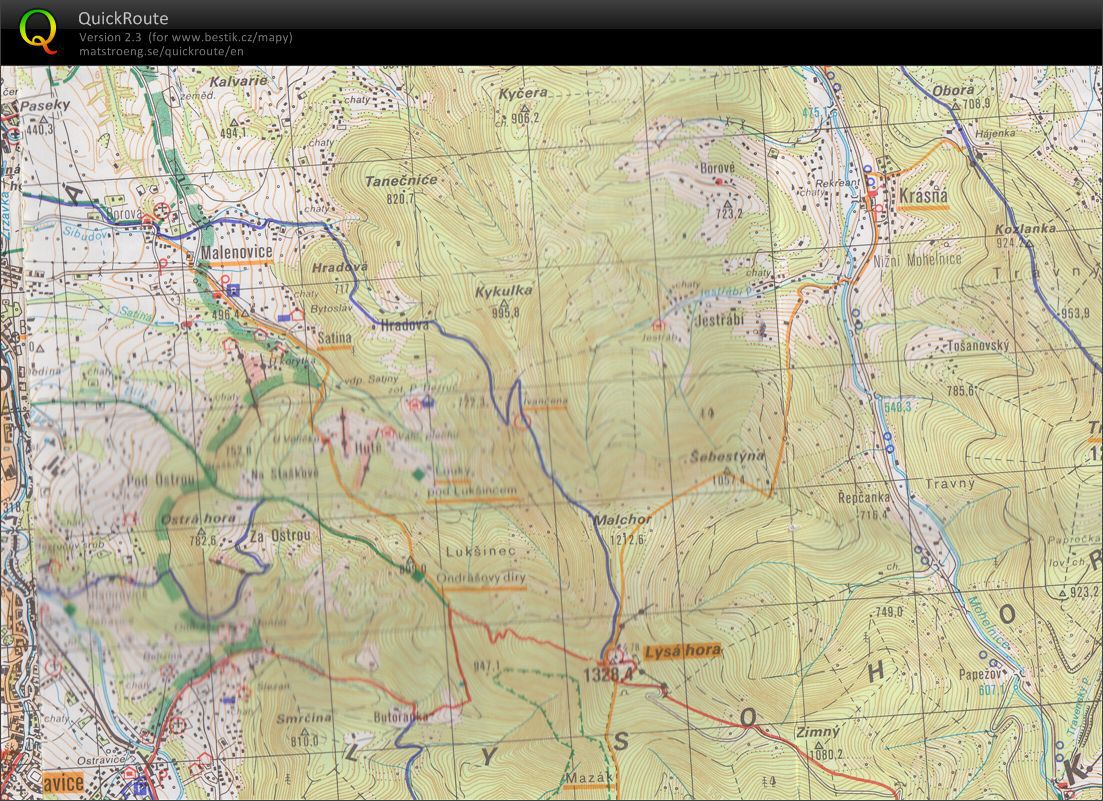This screenshot has width=1103, height=801.
Task: Click the Ivančena label
Action: (544, 402)
